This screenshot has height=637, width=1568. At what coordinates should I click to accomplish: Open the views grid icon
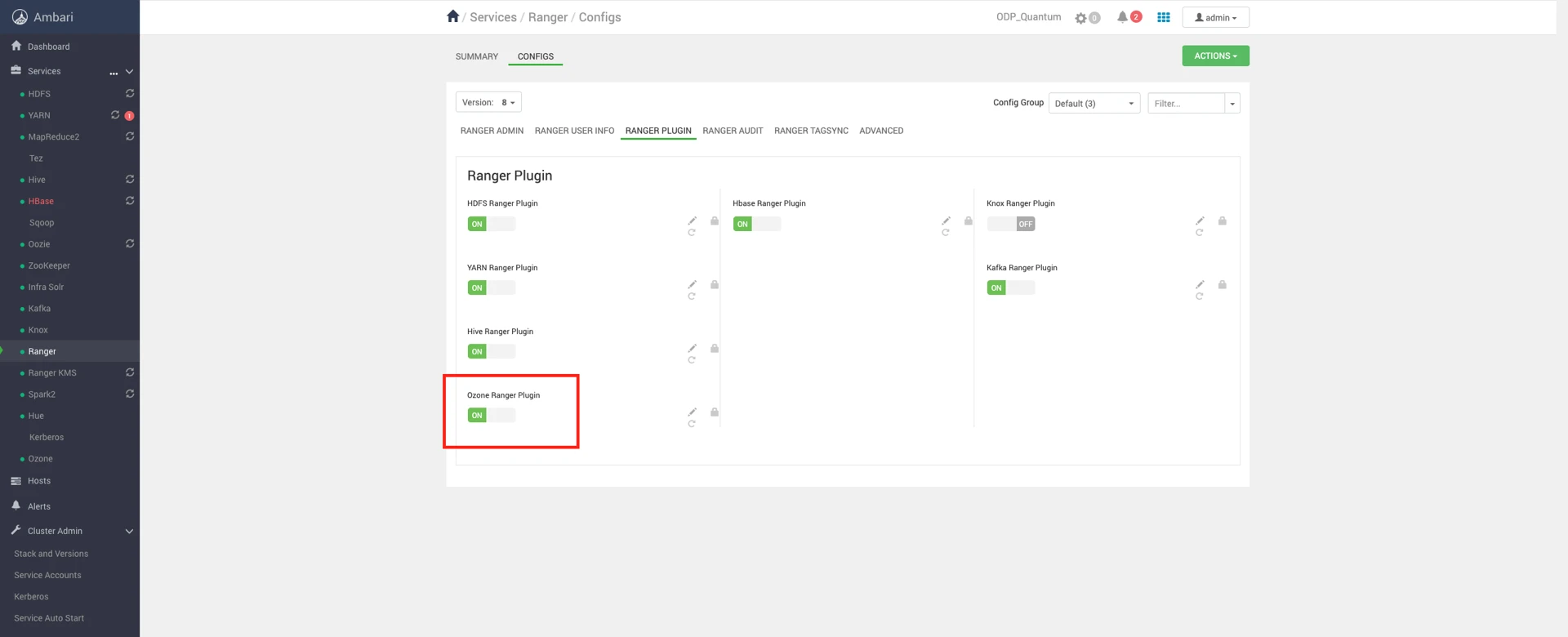point(1164,17)
